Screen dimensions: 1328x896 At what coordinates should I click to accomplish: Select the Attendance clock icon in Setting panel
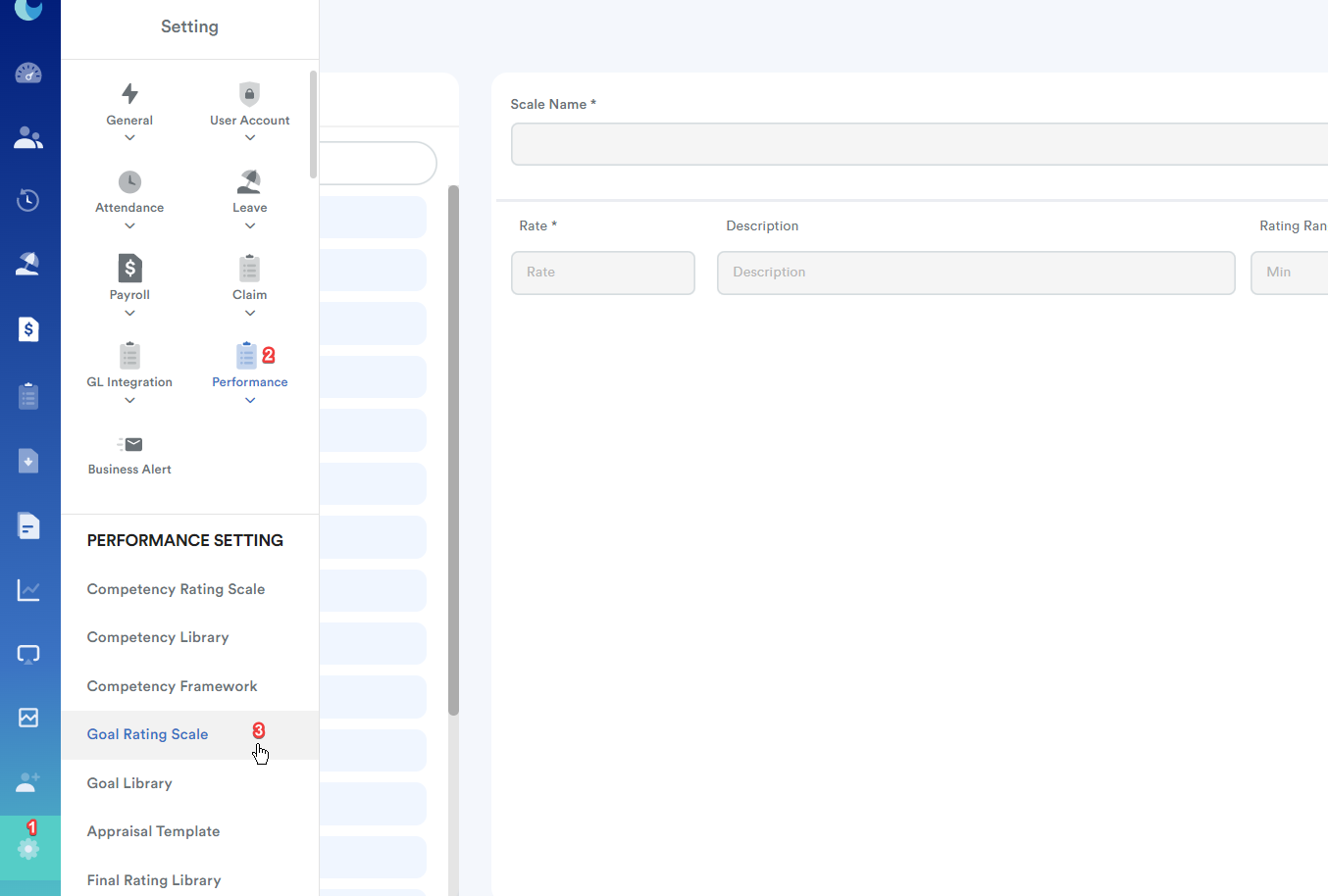[x=129, y=181]
